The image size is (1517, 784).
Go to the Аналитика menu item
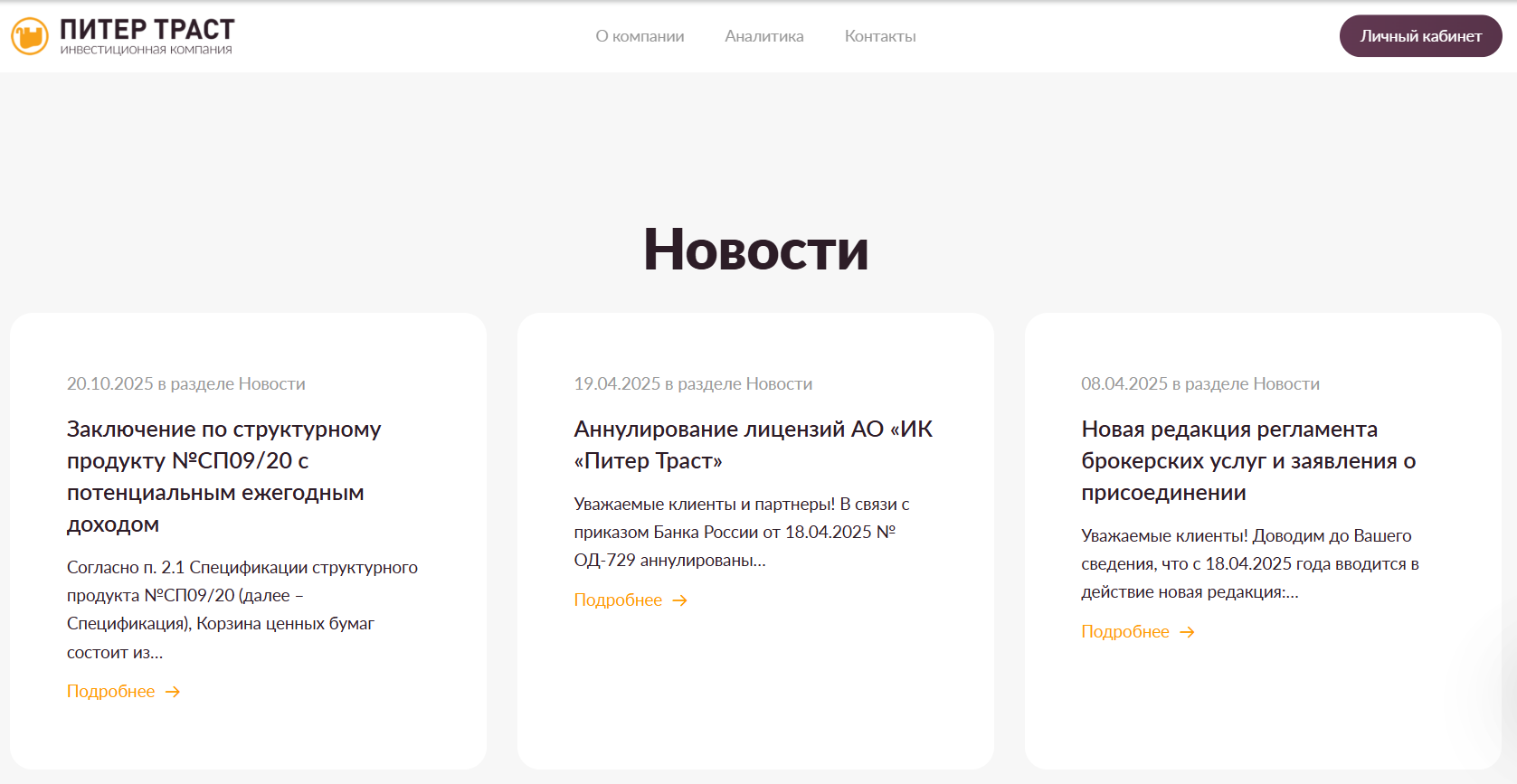764,36
